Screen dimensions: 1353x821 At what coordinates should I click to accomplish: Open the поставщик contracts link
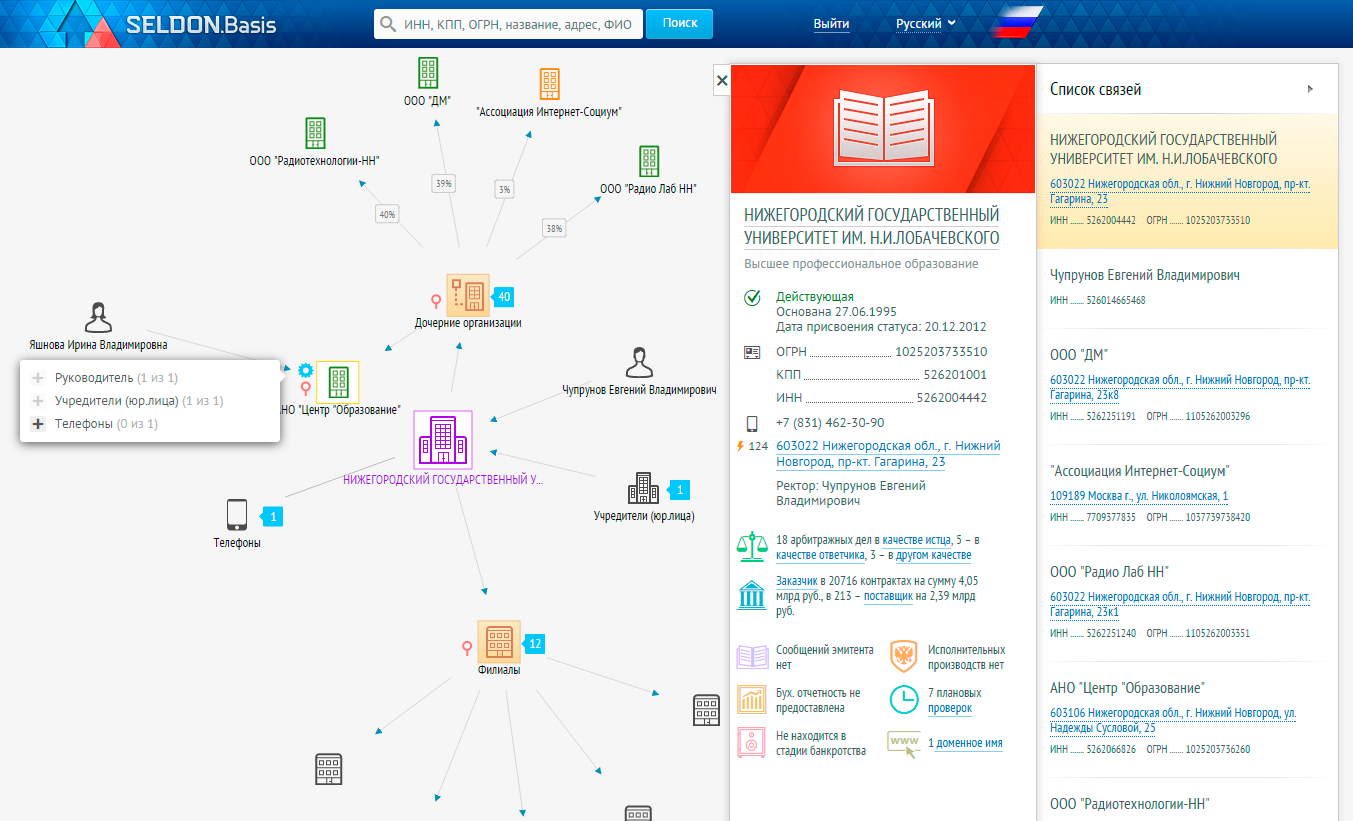coord(889,596)
